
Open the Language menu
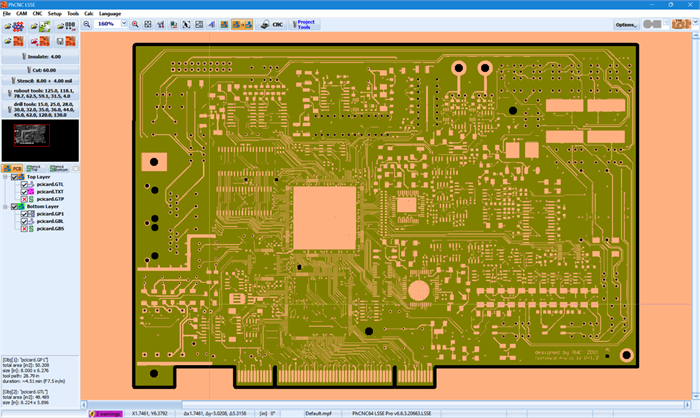[110, 13]
